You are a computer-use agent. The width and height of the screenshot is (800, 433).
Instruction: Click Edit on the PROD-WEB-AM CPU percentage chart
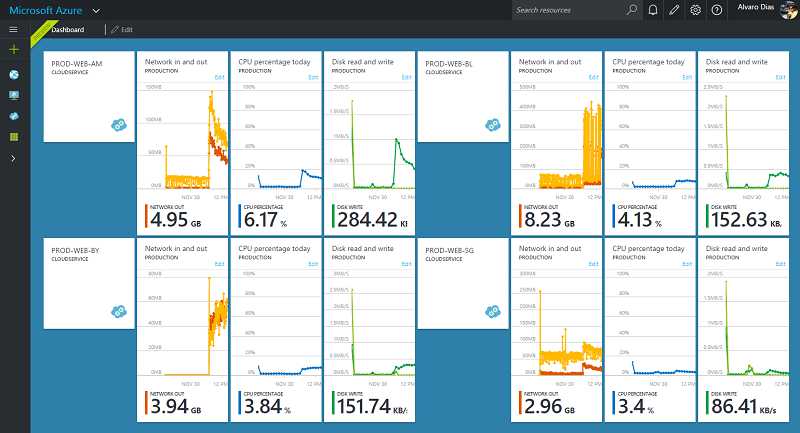(x=313, y=78)
